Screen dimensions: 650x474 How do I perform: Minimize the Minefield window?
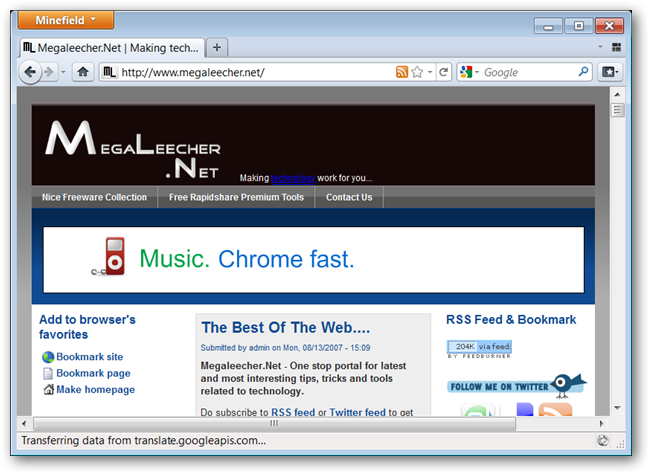coord(548,26)
